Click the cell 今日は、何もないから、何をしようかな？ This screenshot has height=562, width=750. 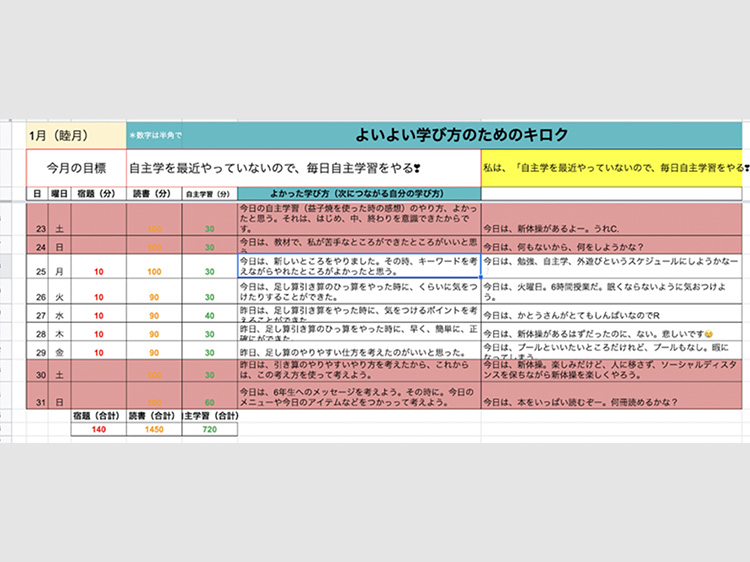(x=612, y=245)
